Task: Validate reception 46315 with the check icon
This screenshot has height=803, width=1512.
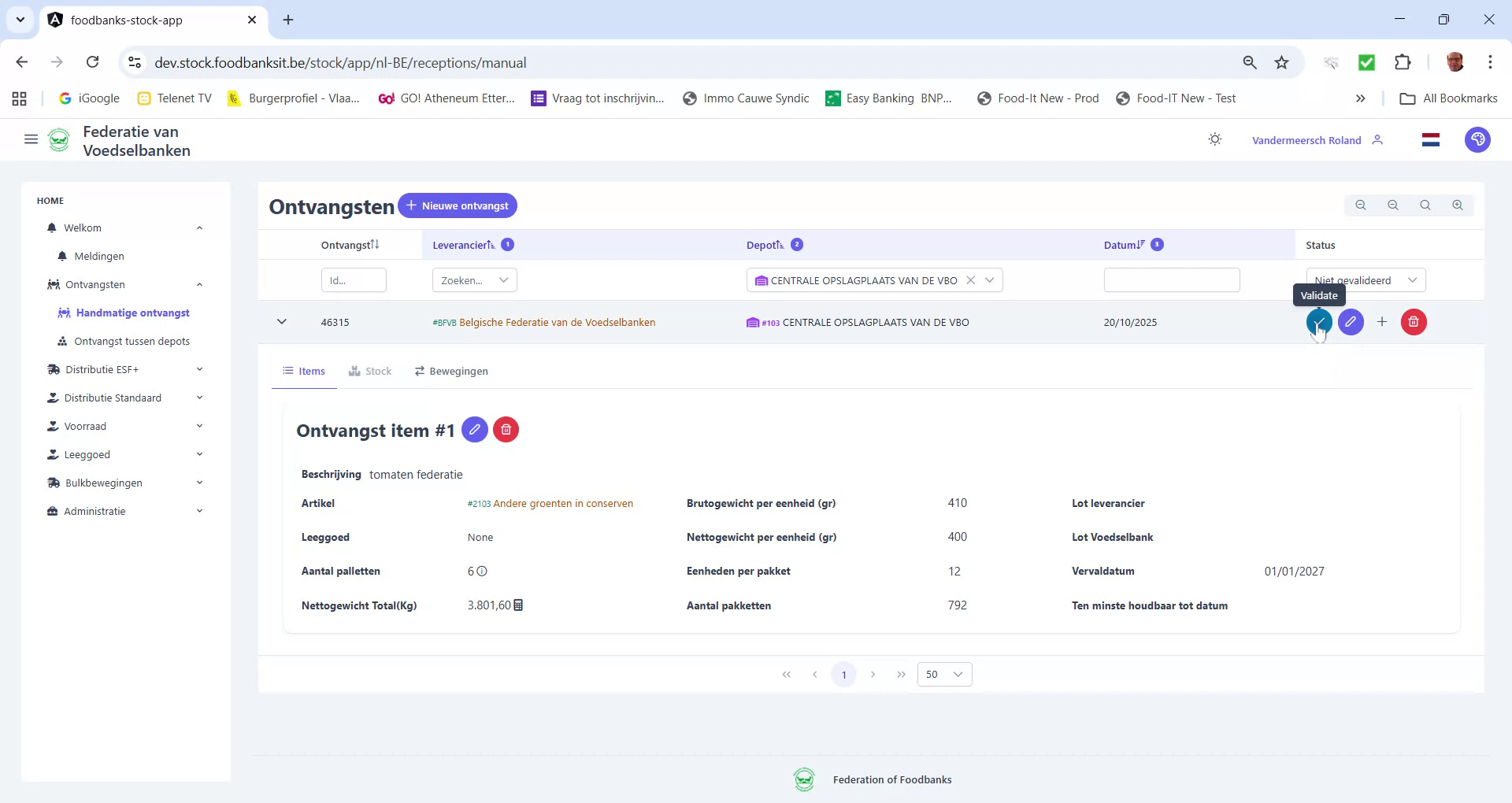Action: pos(1319,322)
